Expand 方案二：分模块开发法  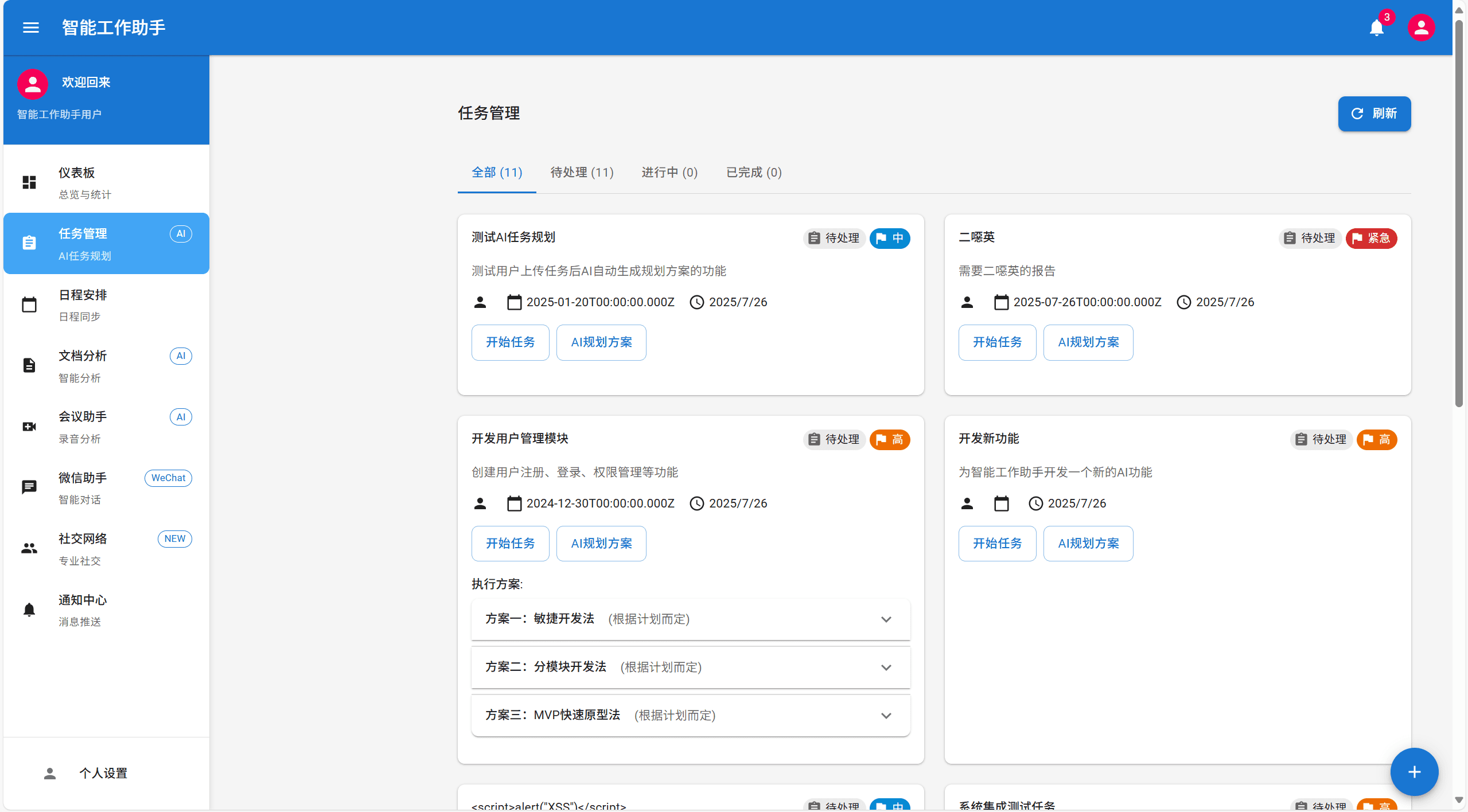[x=691, y=667]
